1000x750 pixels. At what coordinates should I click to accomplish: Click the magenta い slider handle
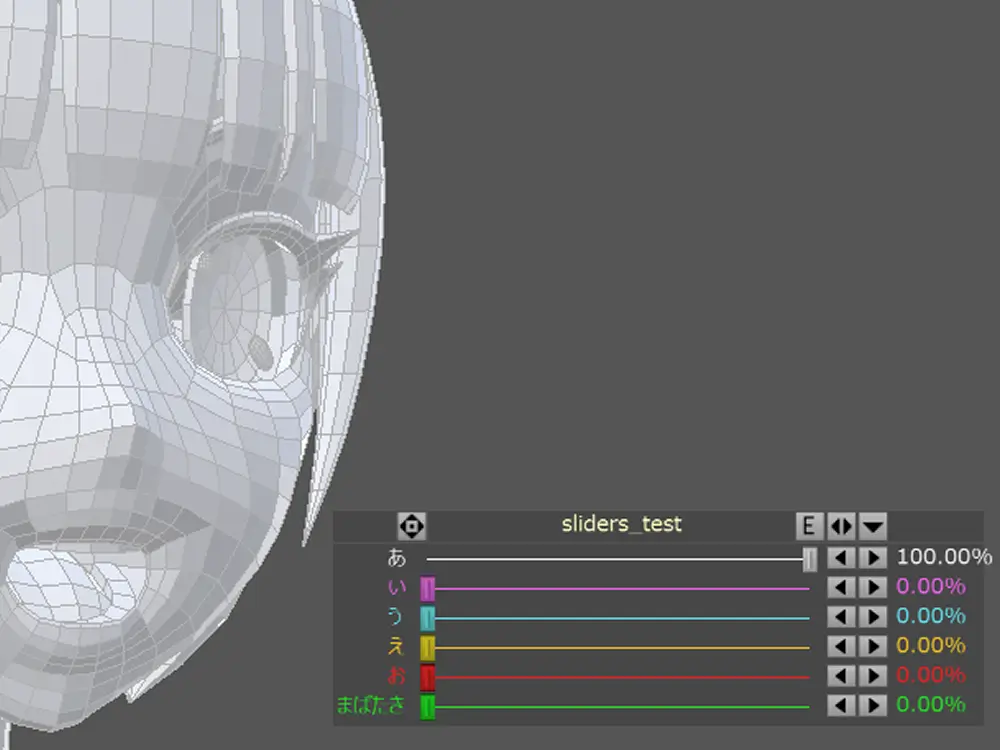point(428,589)
